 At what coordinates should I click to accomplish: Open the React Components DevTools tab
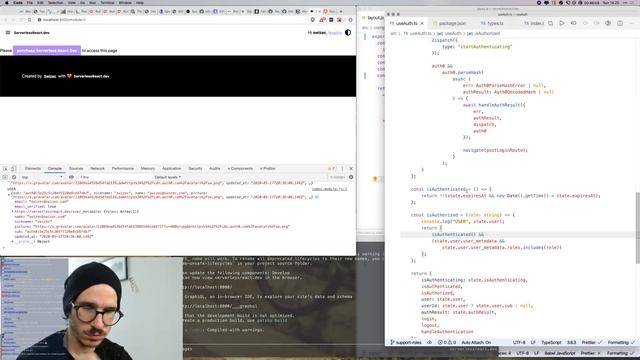click(240, 169)
